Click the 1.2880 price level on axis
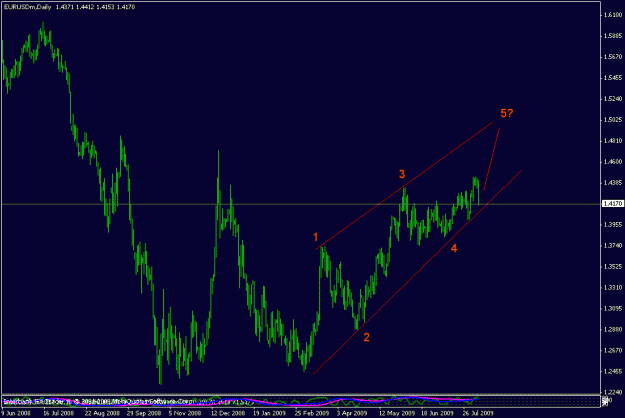Screen dimensions: 625x418 pos(613,330)
